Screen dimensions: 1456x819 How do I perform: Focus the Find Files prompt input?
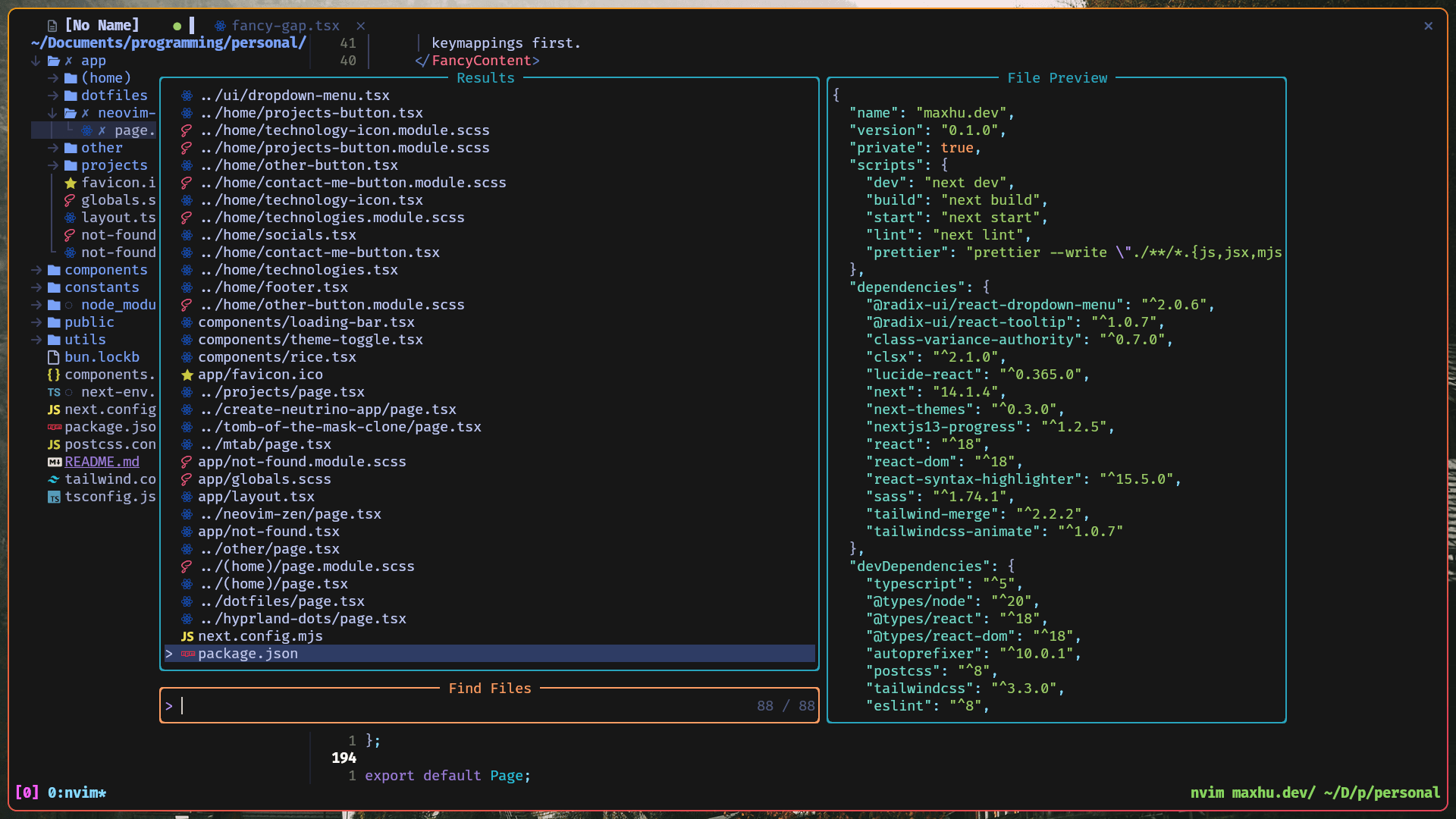(455, 706)
